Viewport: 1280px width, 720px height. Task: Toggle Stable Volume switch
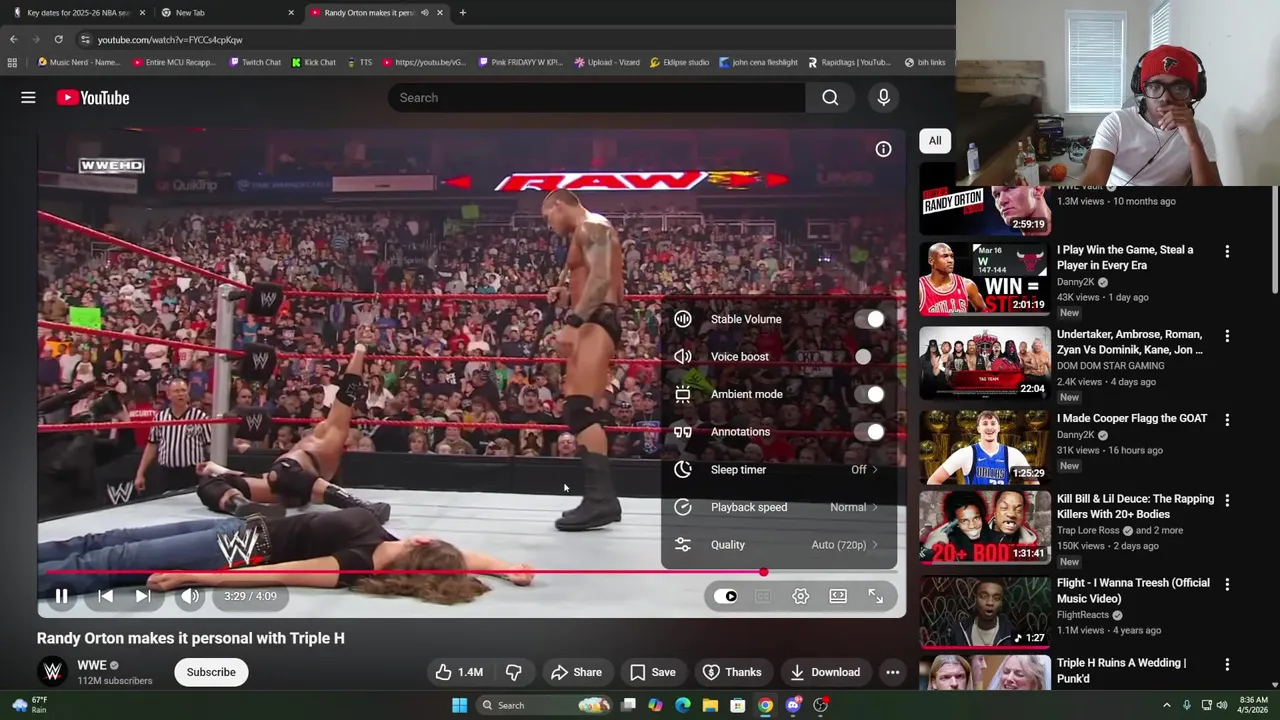tap(869, 319)
